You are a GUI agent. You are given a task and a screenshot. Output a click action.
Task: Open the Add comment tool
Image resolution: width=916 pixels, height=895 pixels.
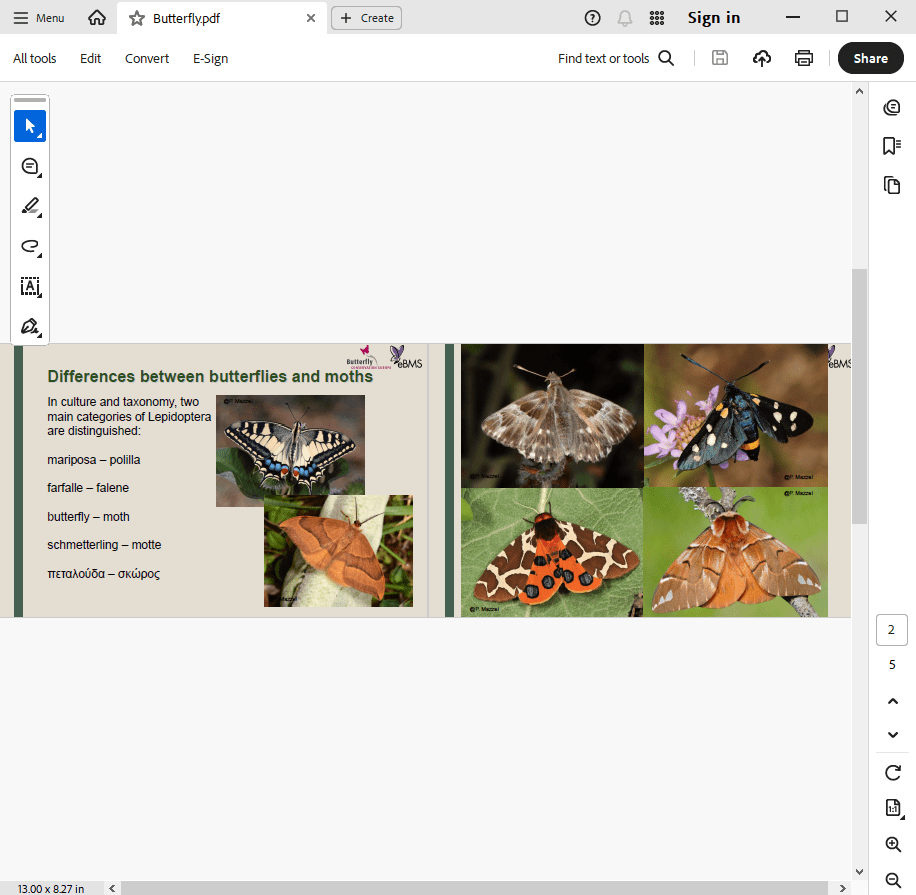tap(29, 167)
